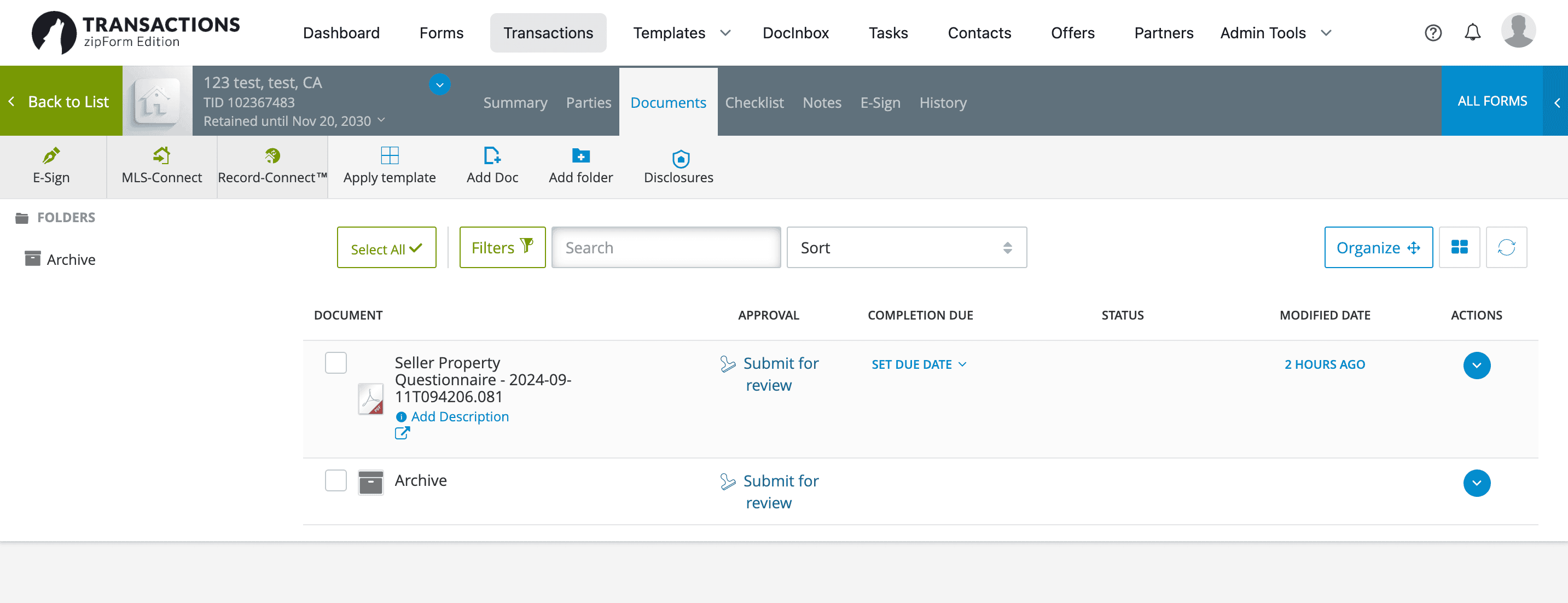Viewport: 1568px width, 603px height.
Task: Click the Documents tab
Action: [667, 102]
